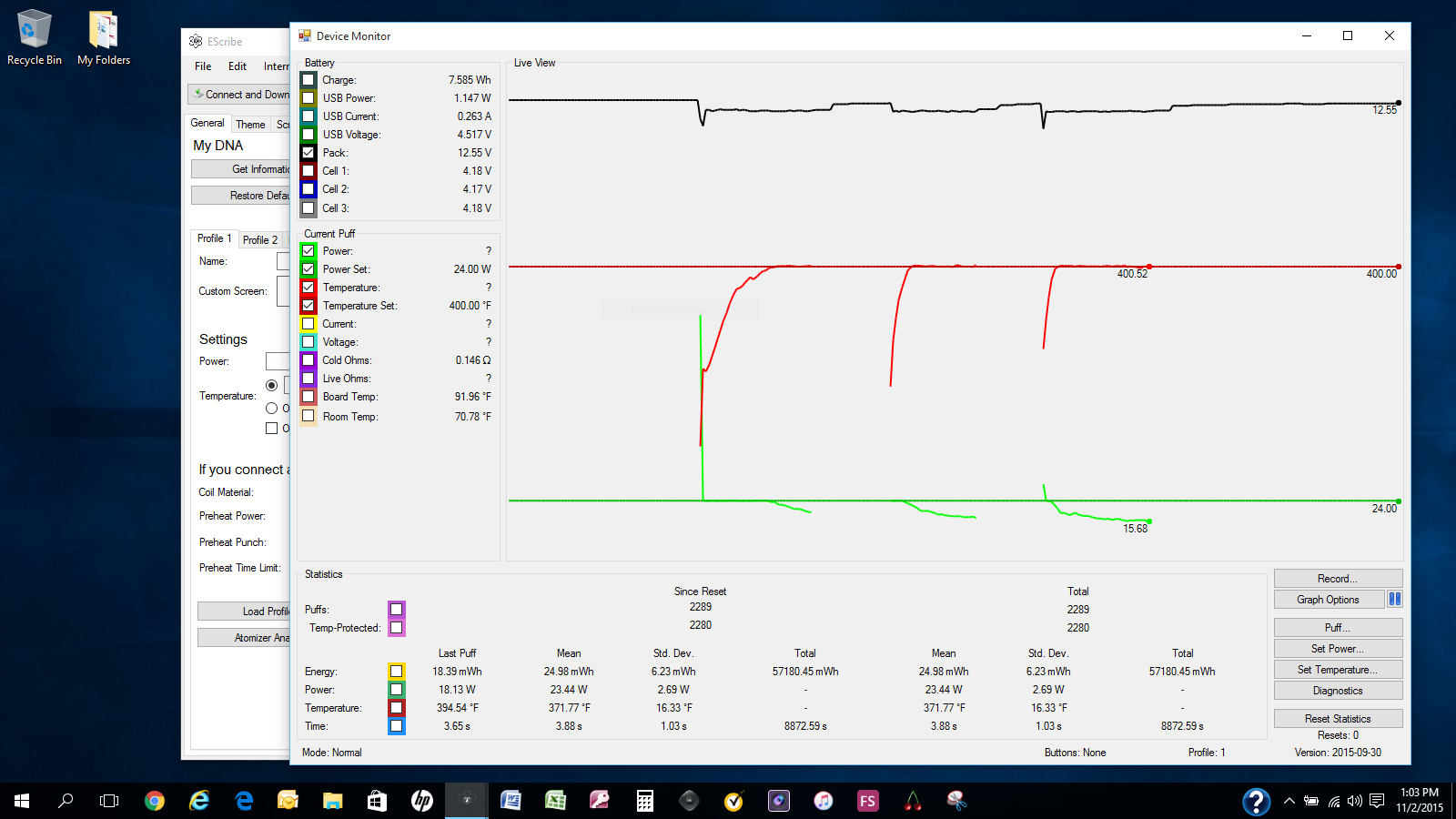The width and height of the screenshot is (1456, 819).
Task: Open iTunes from the taskbar
Action: click(823, 801)
